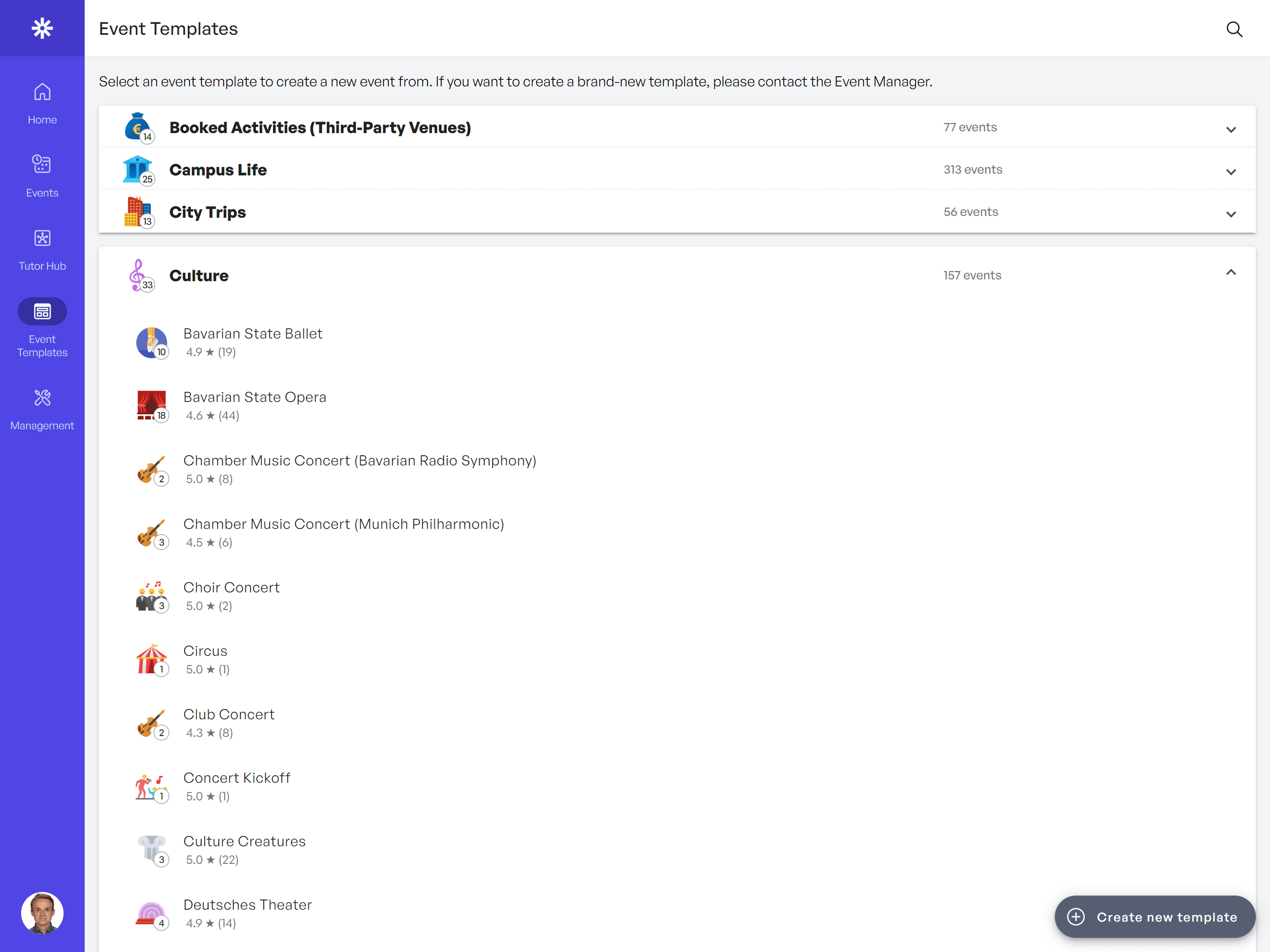This screenshot has width=1270, height=952.
Task: Open the Management section
Action: (x=42, y=409)
